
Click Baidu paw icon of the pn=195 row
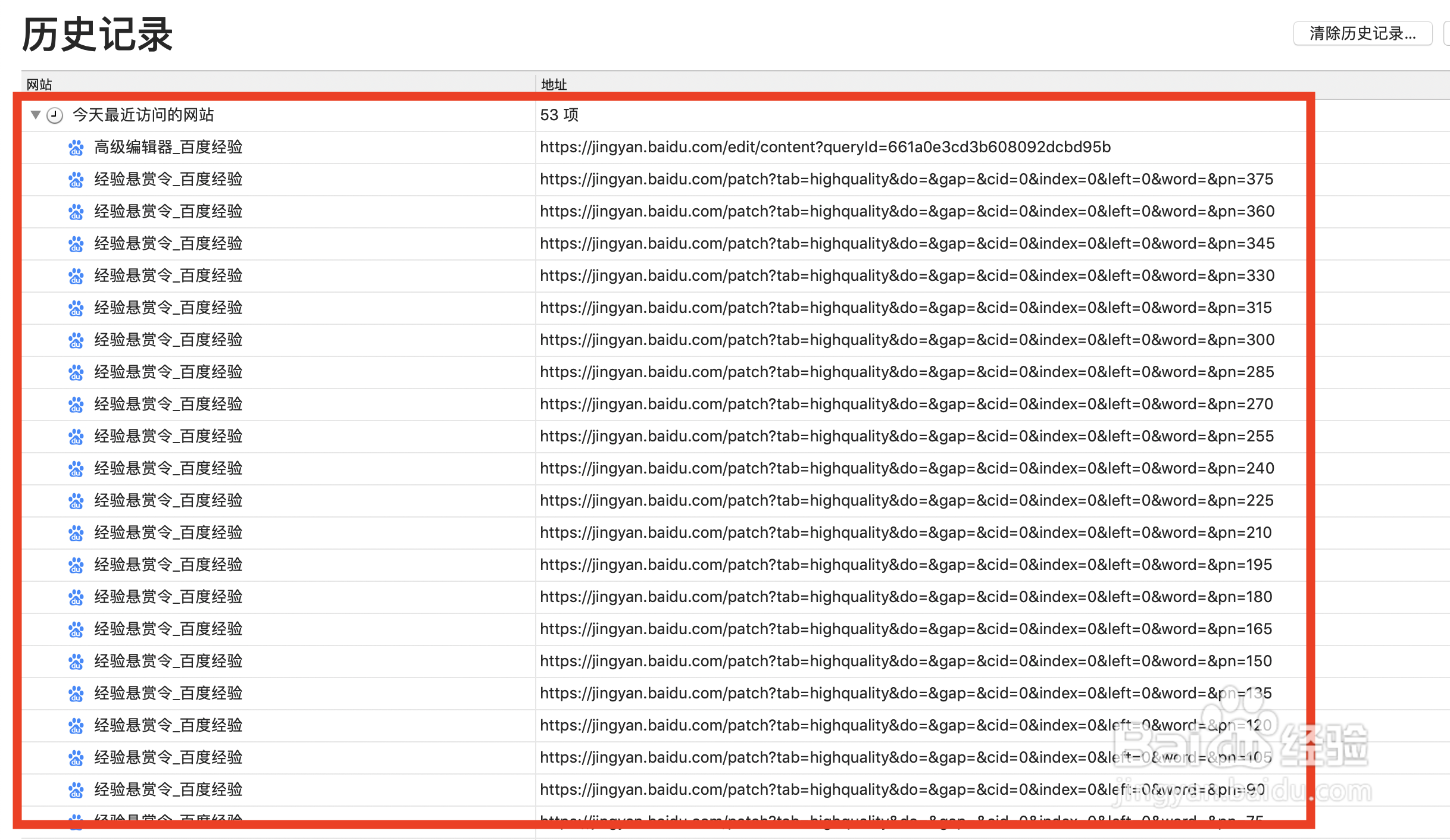(x=76, y=565)
